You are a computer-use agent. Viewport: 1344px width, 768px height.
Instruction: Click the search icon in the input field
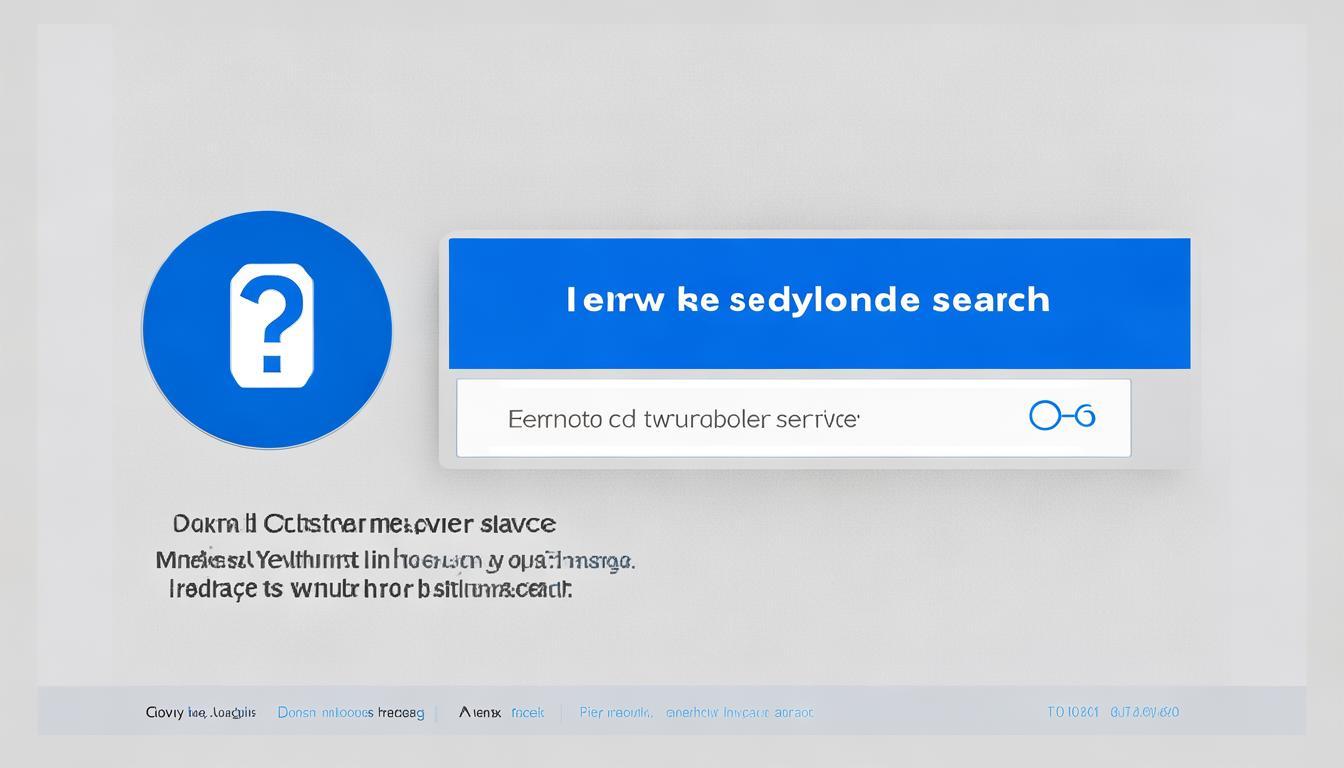tap(1062, 416)
